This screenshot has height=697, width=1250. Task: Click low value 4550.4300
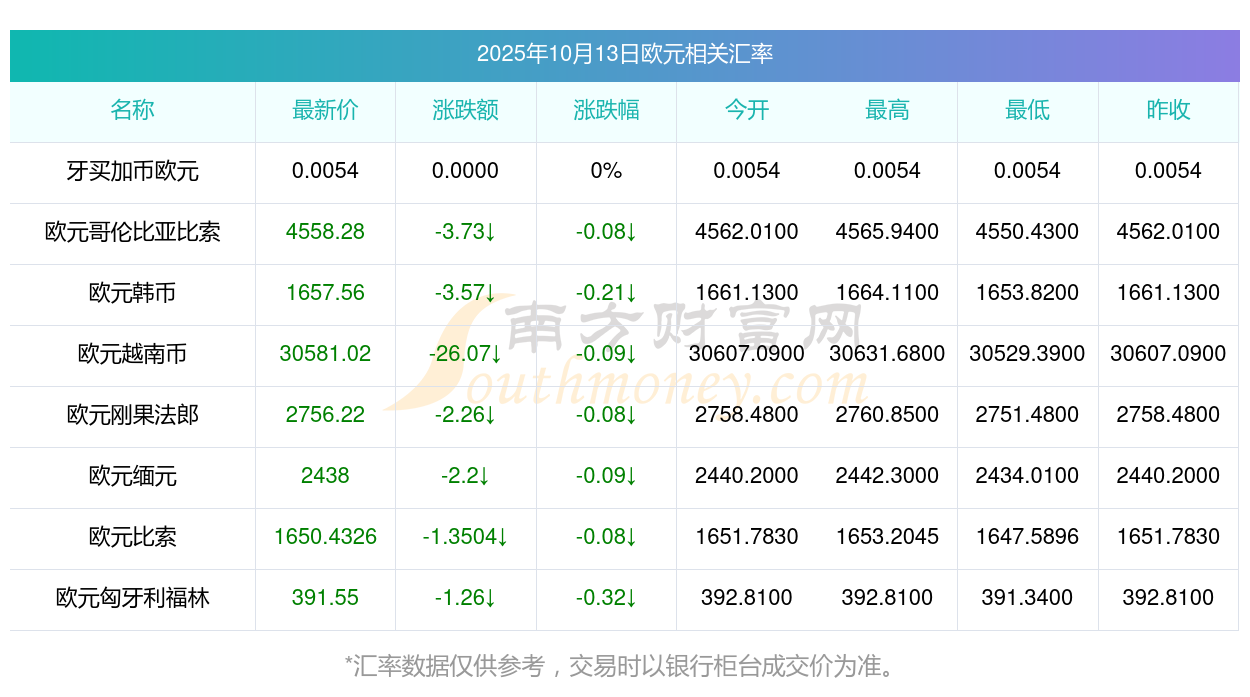coord(1027,232)
